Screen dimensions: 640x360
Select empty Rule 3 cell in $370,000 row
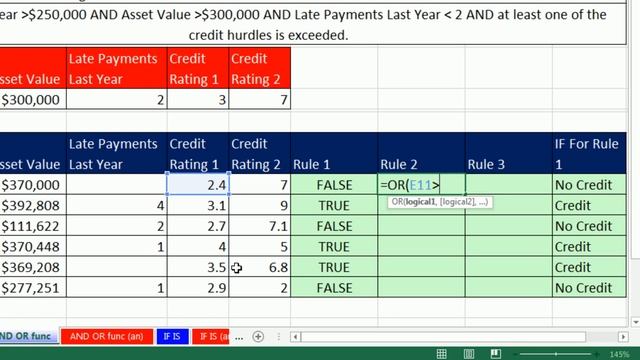pos(509,185)
